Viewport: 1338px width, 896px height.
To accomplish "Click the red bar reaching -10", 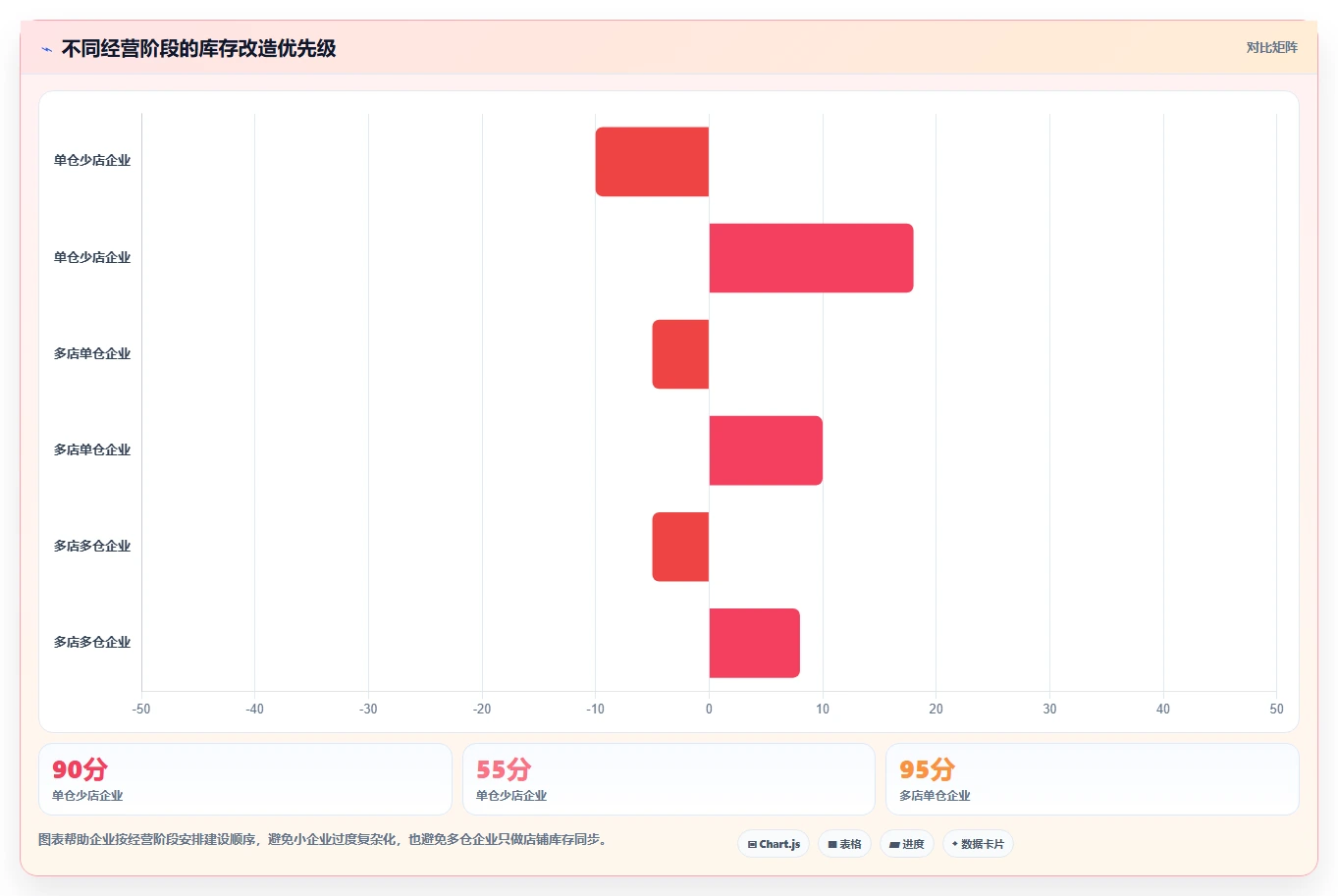I will coord(652,161).
